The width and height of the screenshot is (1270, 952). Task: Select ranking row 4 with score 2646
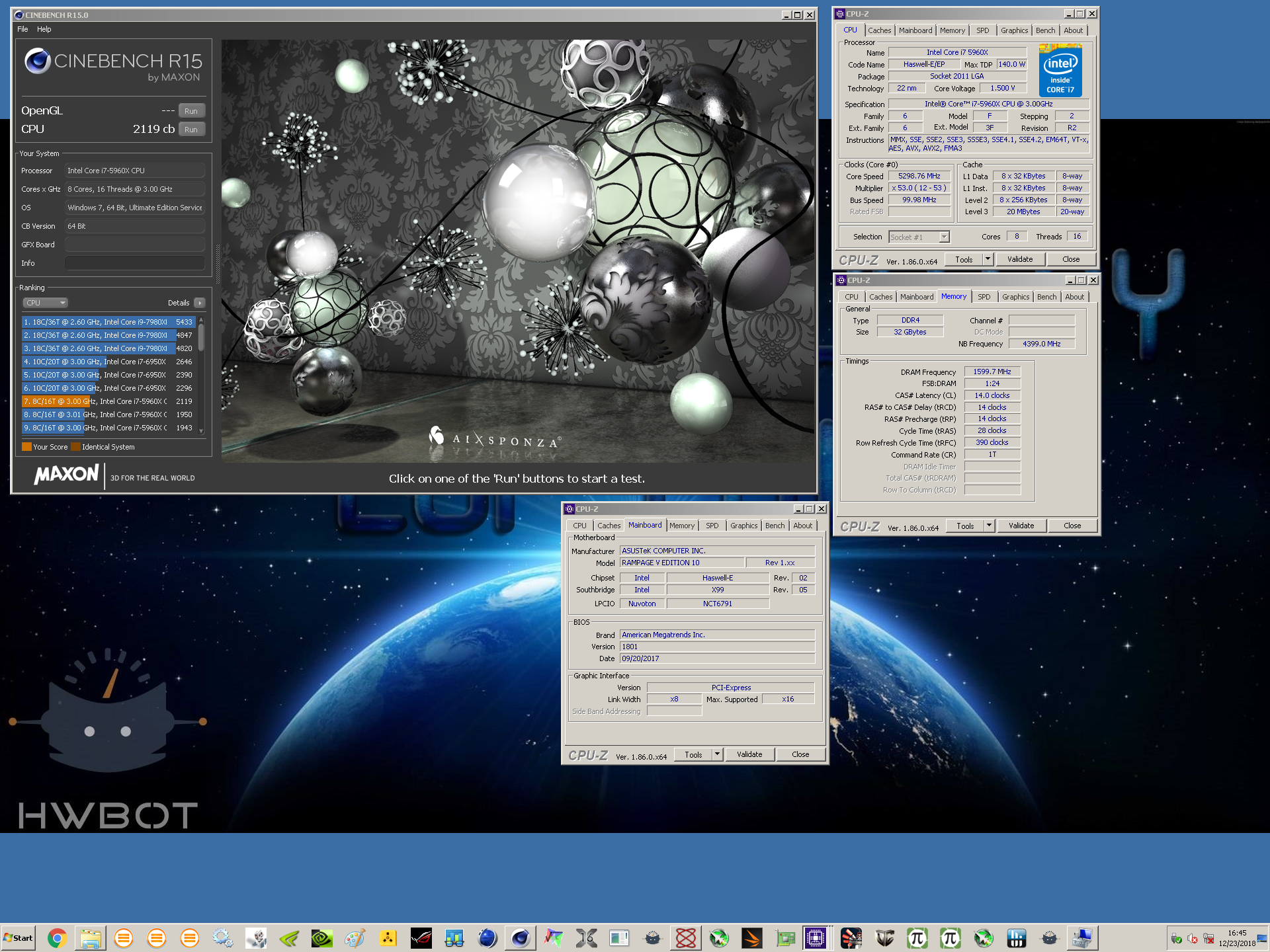[108, 362]
